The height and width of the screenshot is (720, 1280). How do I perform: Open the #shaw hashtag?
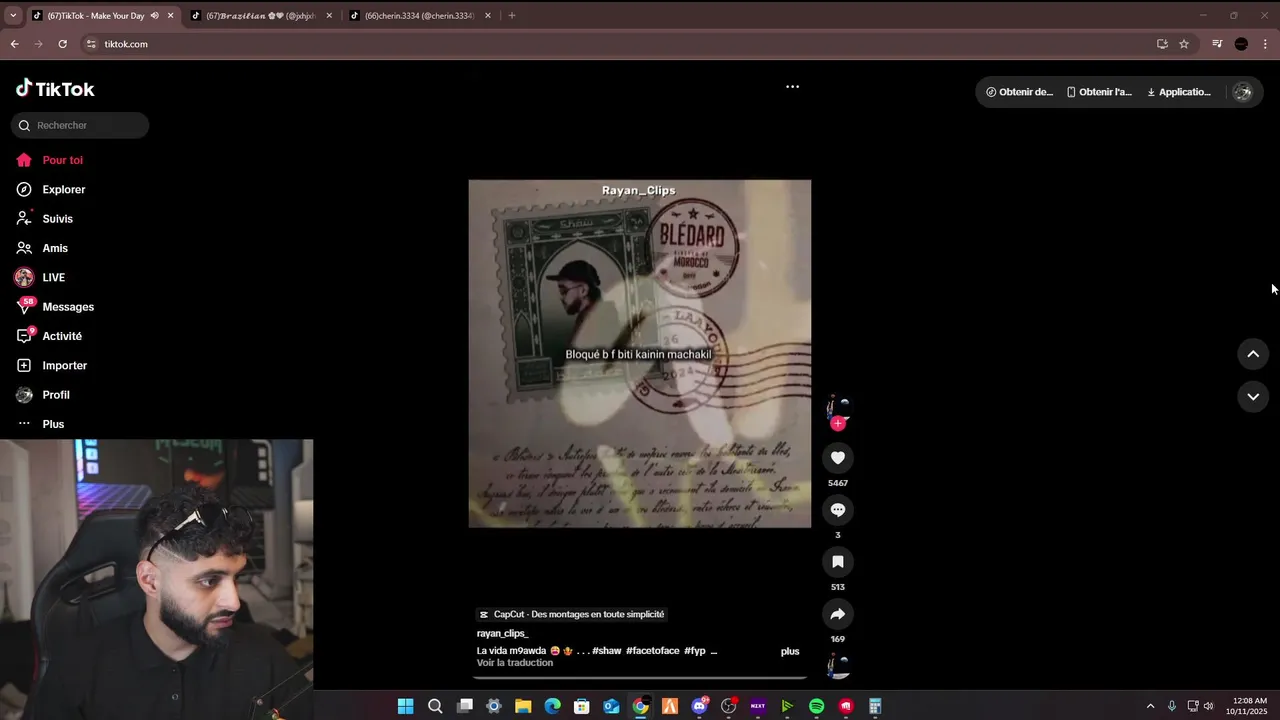tap(607, 651)
